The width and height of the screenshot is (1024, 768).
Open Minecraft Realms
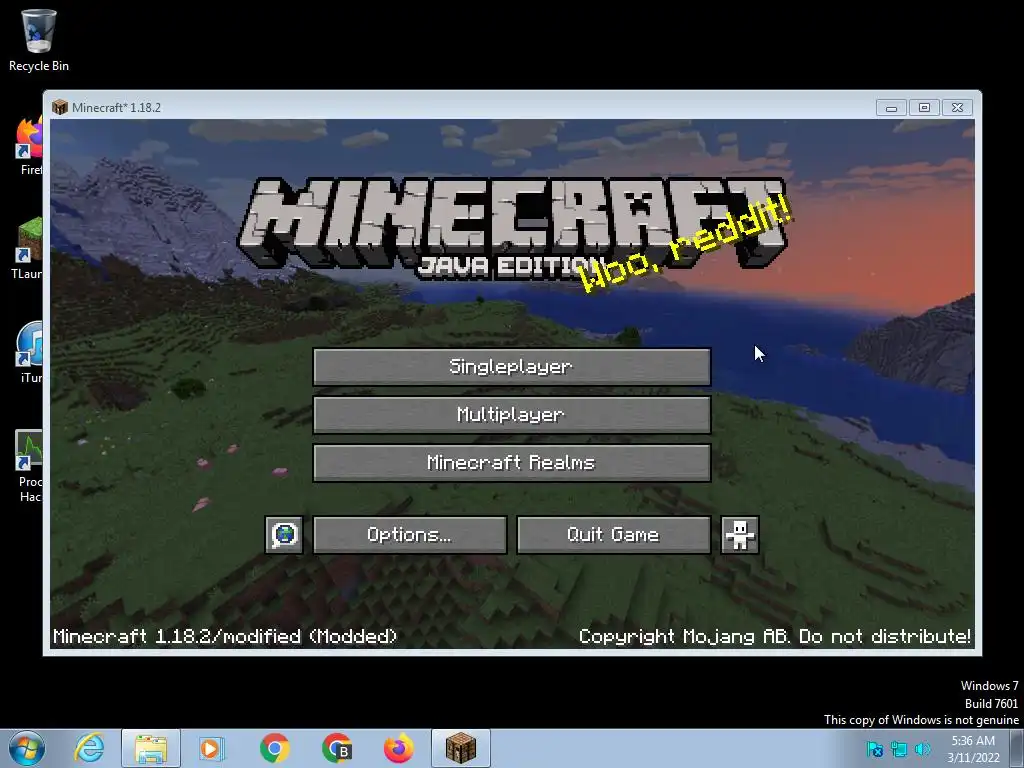(x=511, y=463)
